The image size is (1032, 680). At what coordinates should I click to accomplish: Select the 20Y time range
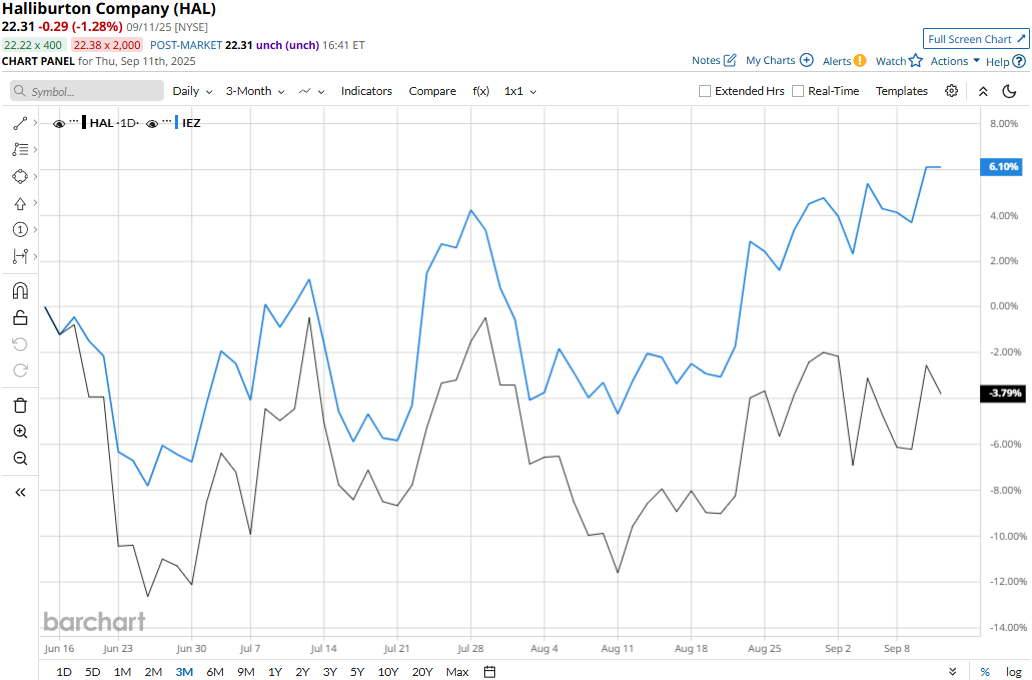click(422, 671)
